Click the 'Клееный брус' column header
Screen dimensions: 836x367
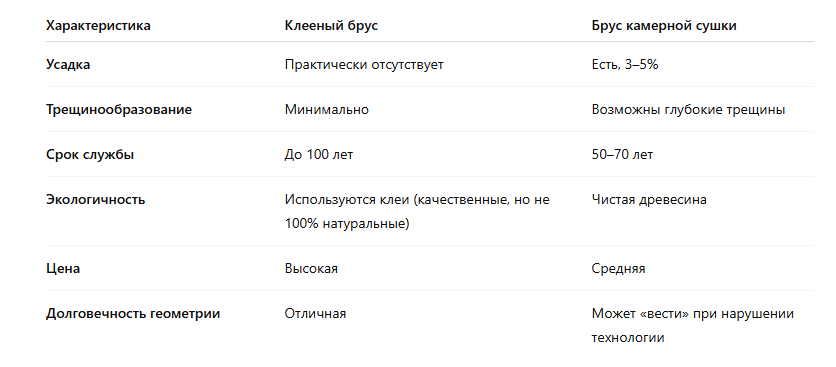[331, 26]
